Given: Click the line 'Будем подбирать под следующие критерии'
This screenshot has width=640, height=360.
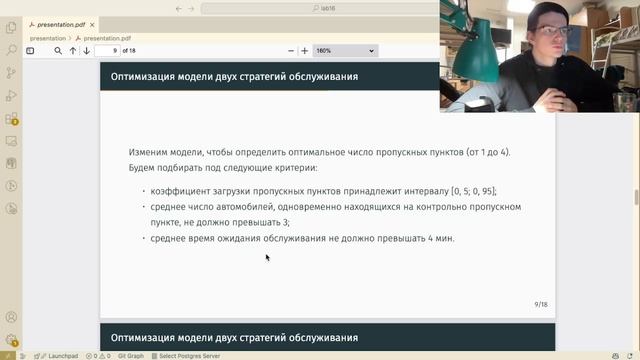Looking at the screenshot, I should 223,168.
